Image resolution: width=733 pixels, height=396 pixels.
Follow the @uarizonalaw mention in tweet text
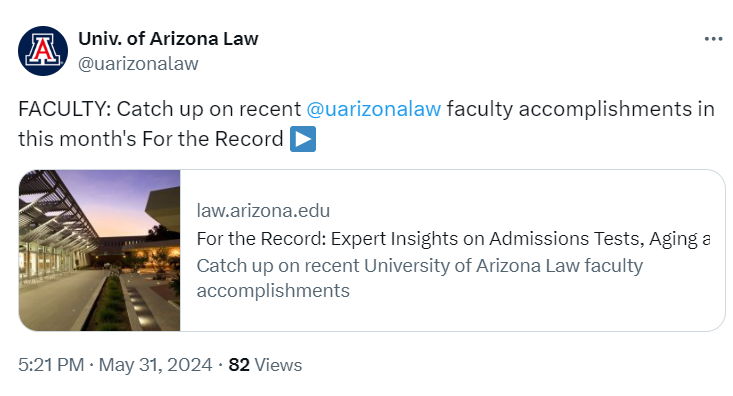(x=374, y=109)
